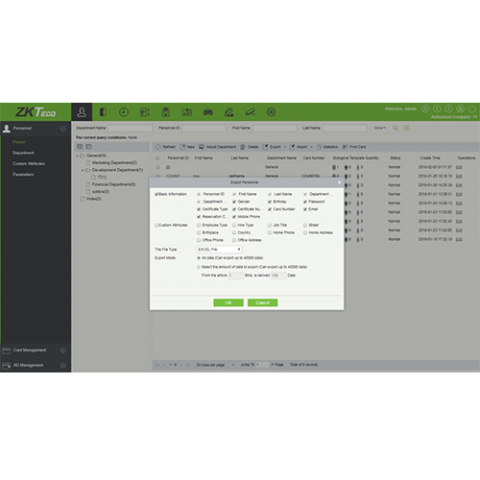Collapse the General department tree node

(77, 156)
